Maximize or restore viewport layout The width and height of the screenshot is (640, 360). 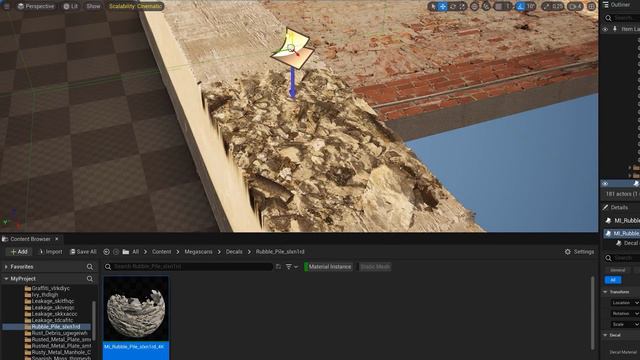click(591, 6)
